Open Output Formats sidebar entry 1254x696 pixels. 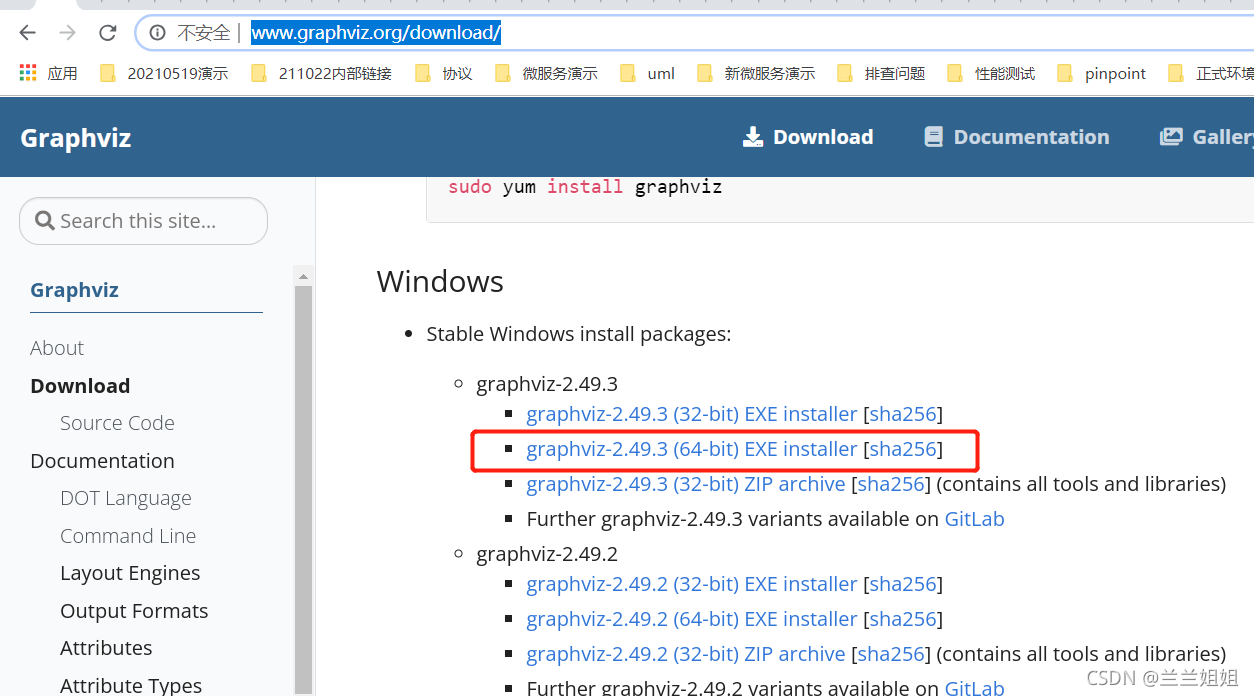134,611
